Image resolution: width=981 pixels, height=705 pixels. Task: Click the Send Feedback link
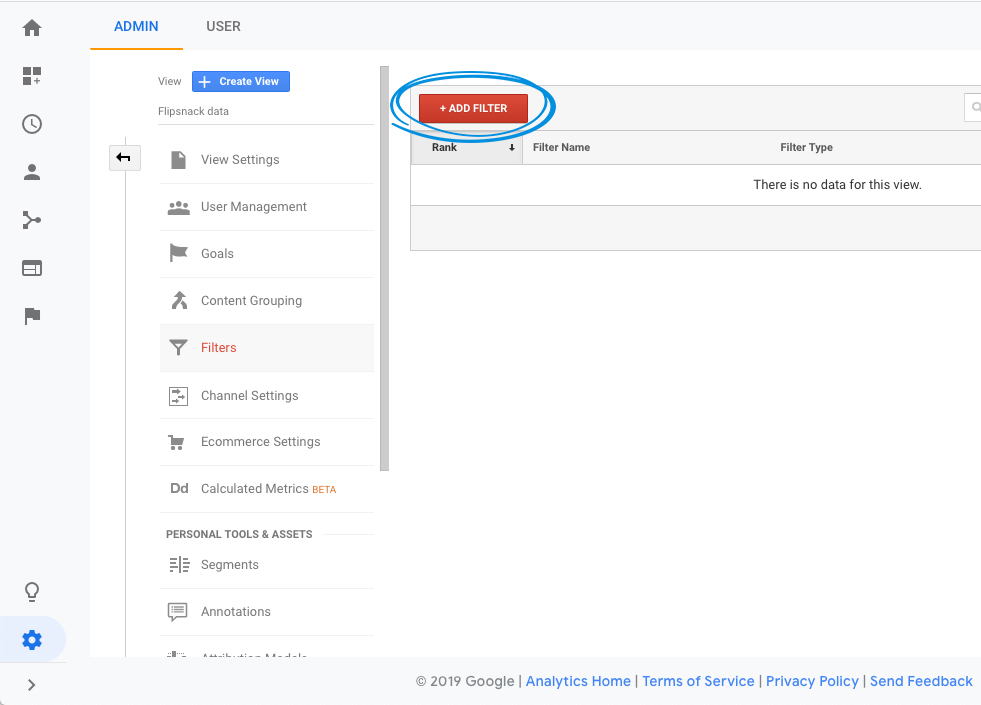tap(921, 681)
